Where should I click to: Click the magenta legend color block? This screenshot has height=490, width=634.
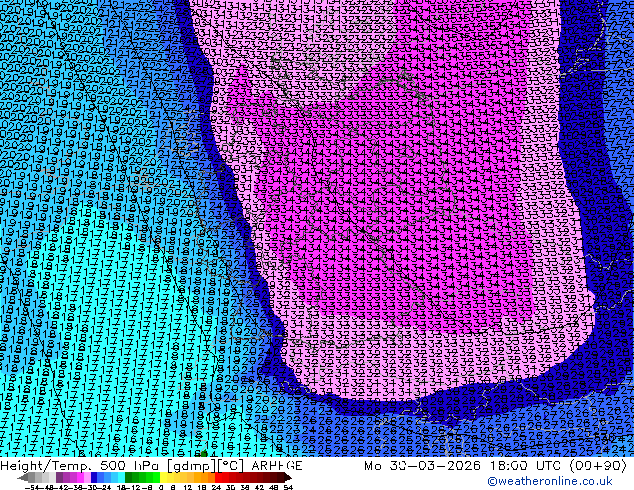(x=80, y=478)
